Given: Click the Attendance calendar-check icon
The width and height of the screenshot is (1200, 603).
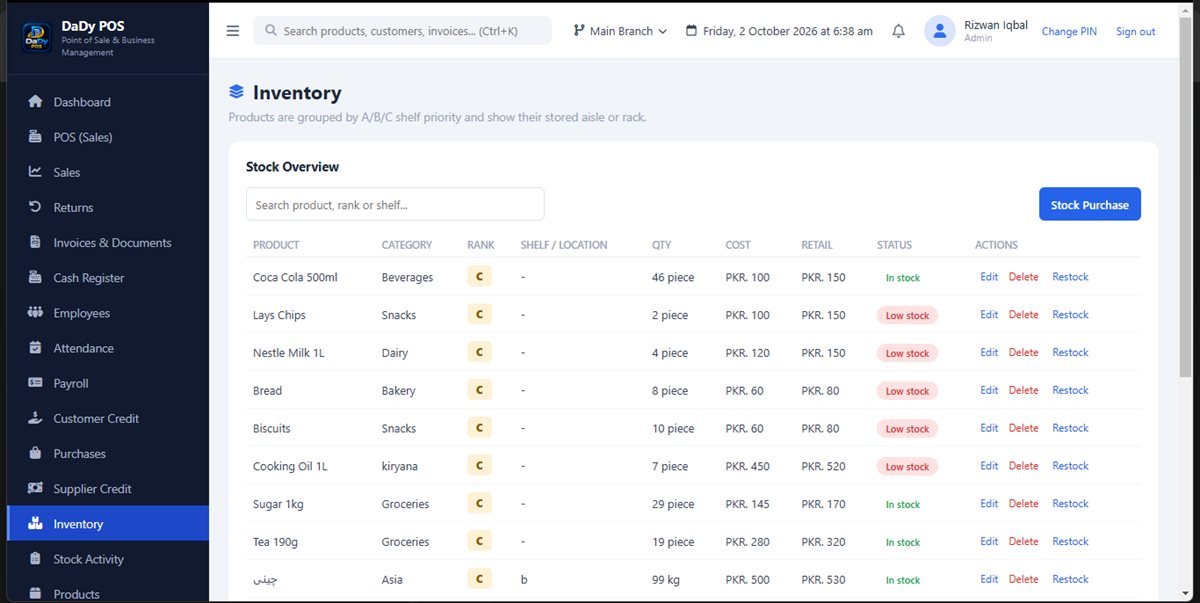Looking at the screenshot, I should point(35,348).
